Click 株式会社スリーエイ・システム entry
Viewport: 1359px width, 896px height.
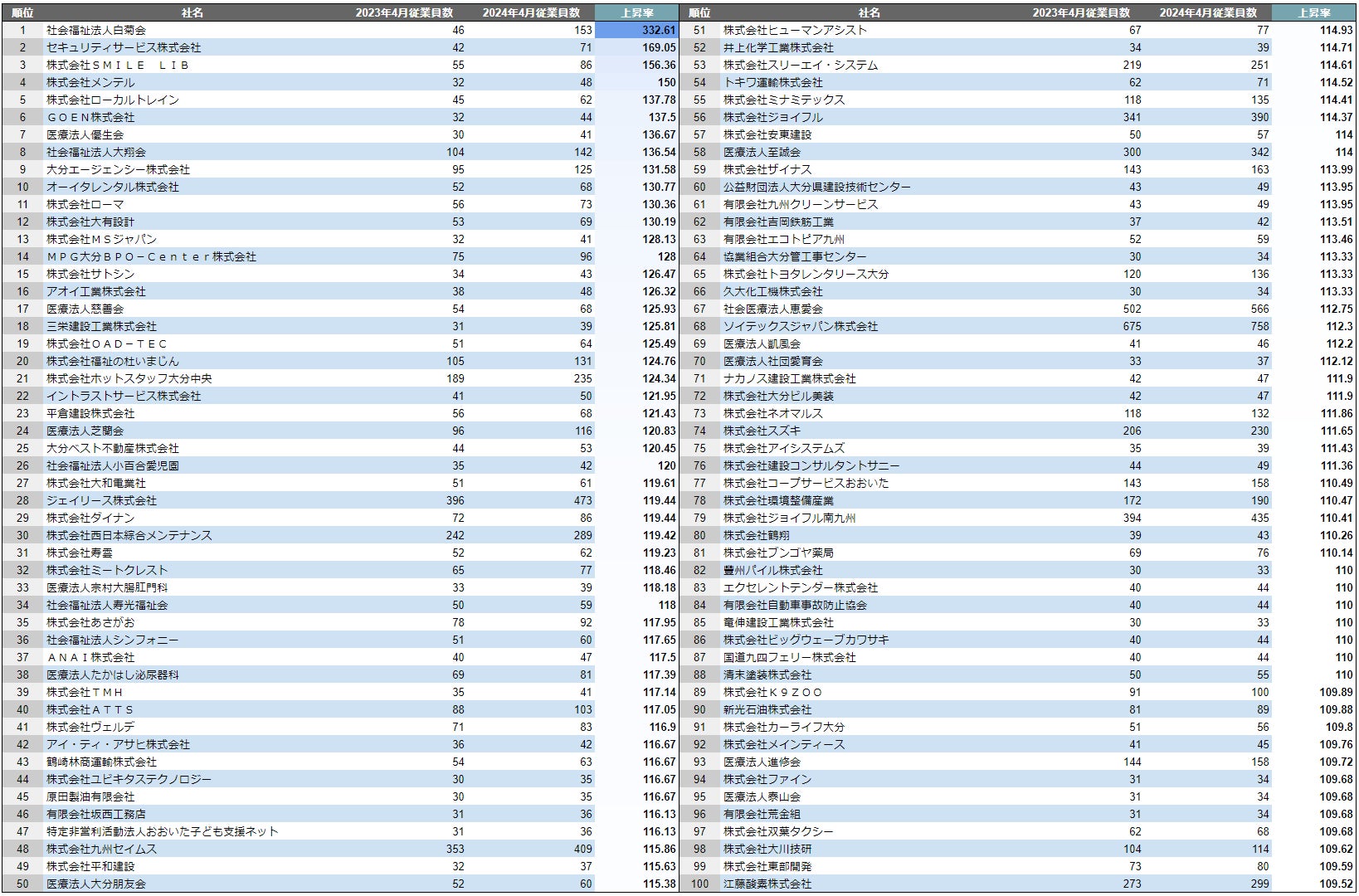point(801,65)
